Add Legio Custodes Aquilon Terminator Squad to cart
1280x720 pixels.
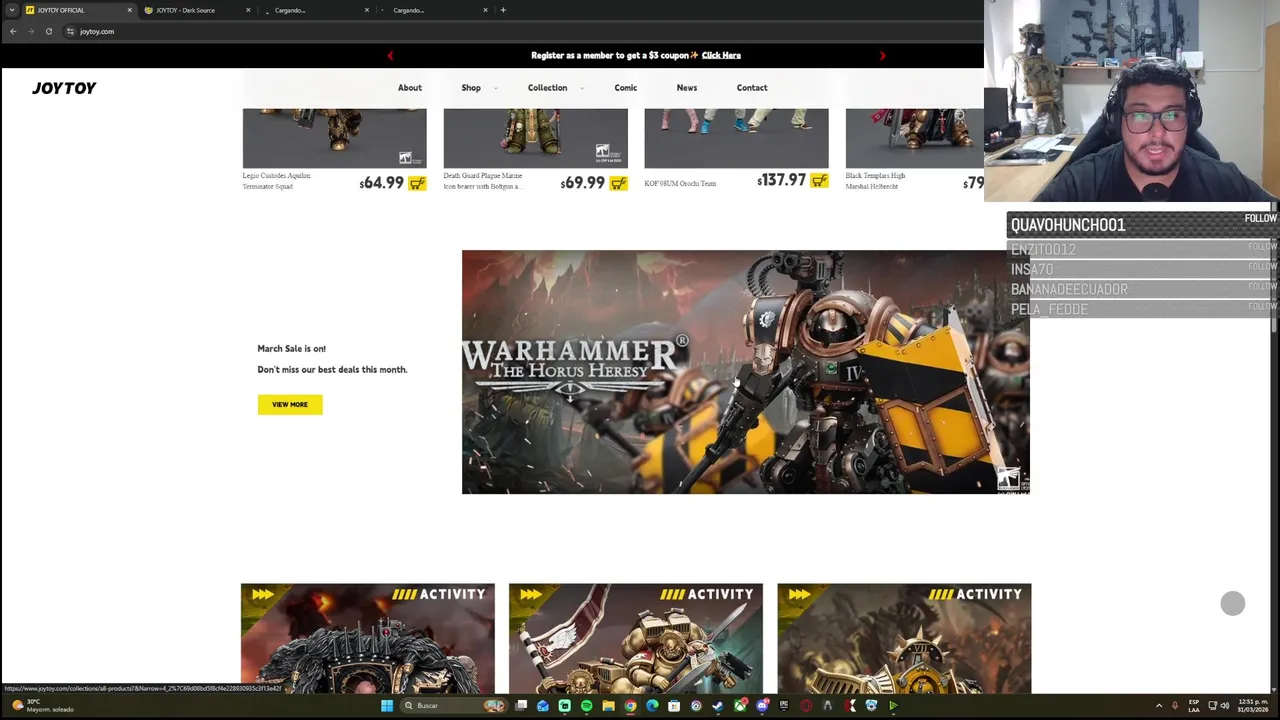coord(417,183)
